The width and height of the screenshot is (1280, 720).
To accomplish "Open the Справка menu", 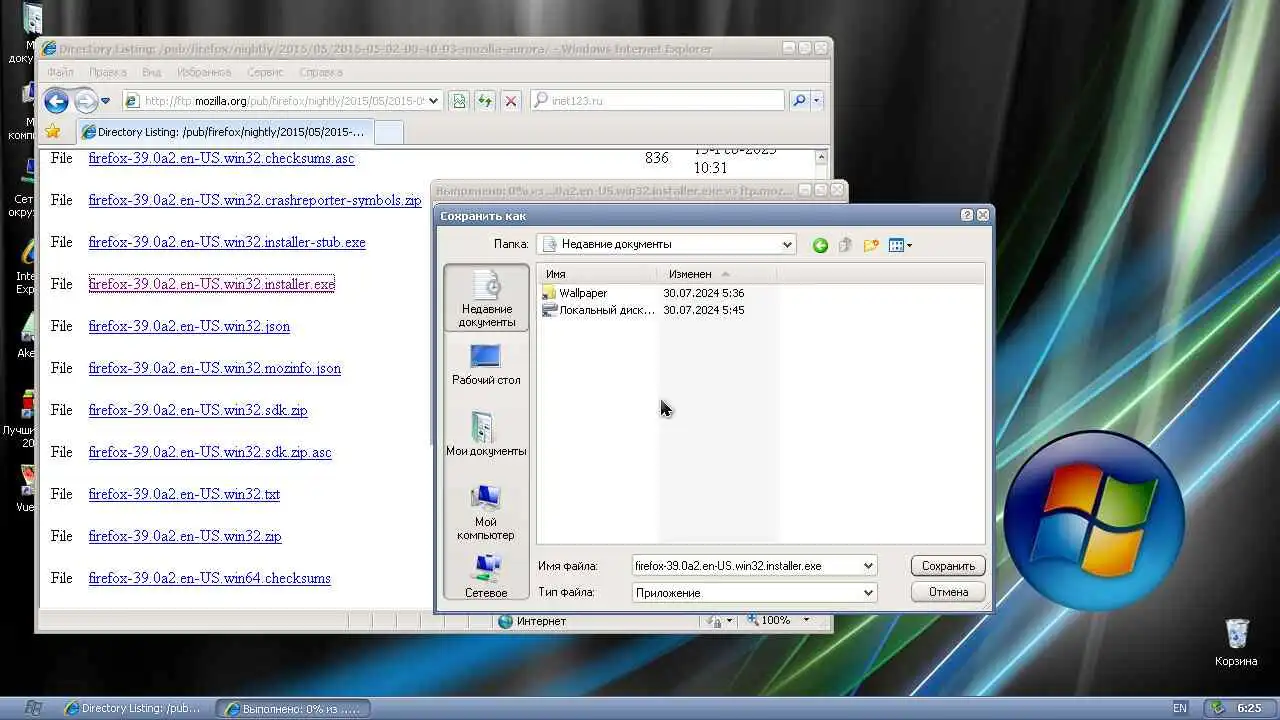I will pos(321,72).
